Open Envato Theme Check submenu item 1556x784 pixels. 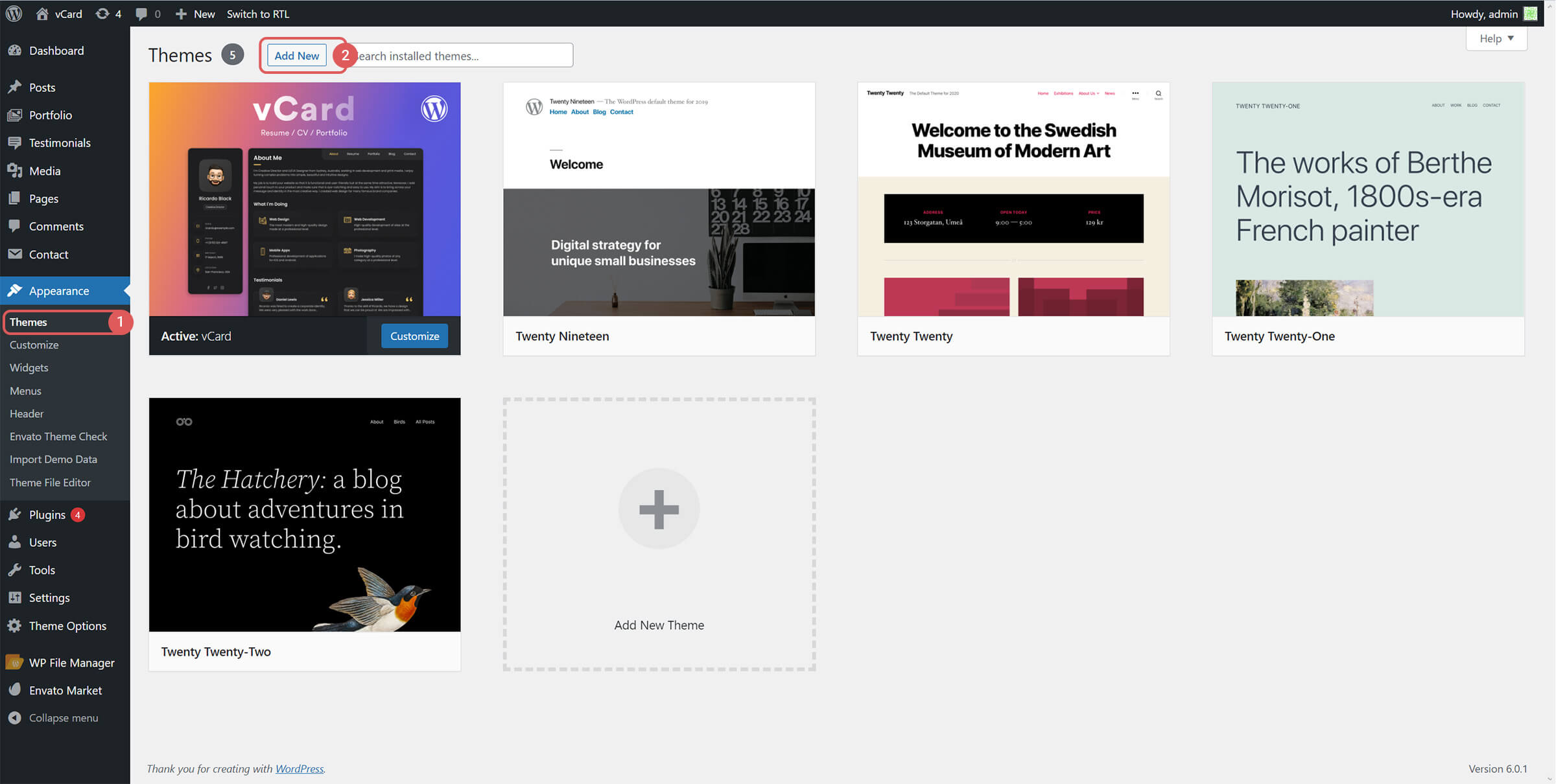pyautogui.click(x=58, y=436)
